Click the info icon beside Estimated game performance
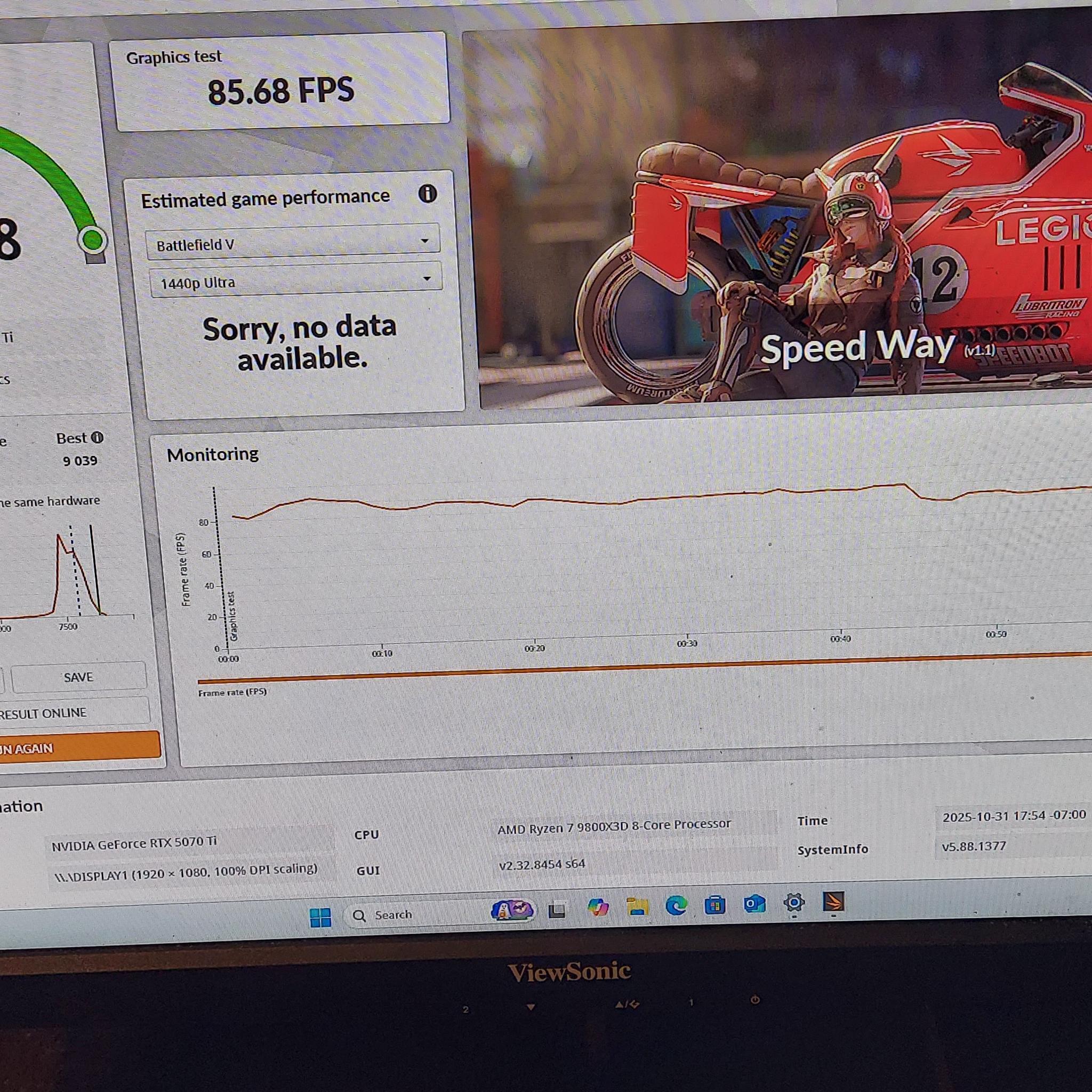The height and width of the screenshot is (1092, 1092). [x=427, y=194]
